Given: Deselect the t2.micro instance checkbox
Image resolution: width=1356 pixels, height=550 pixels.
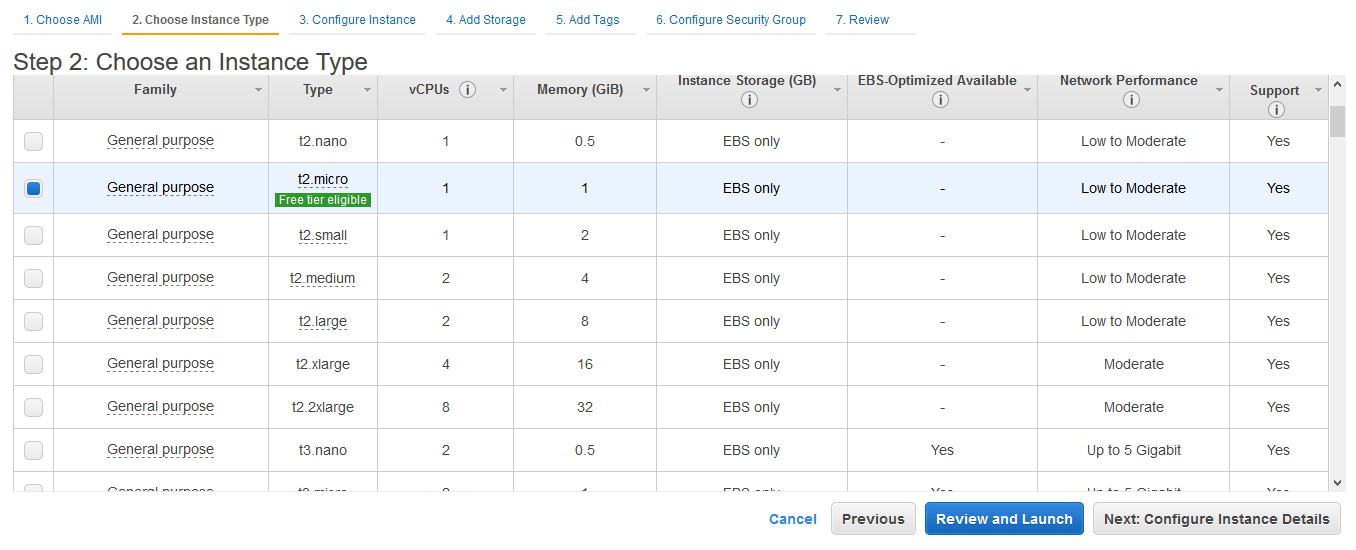Looking at the screenshot, I should pos(34,188).
